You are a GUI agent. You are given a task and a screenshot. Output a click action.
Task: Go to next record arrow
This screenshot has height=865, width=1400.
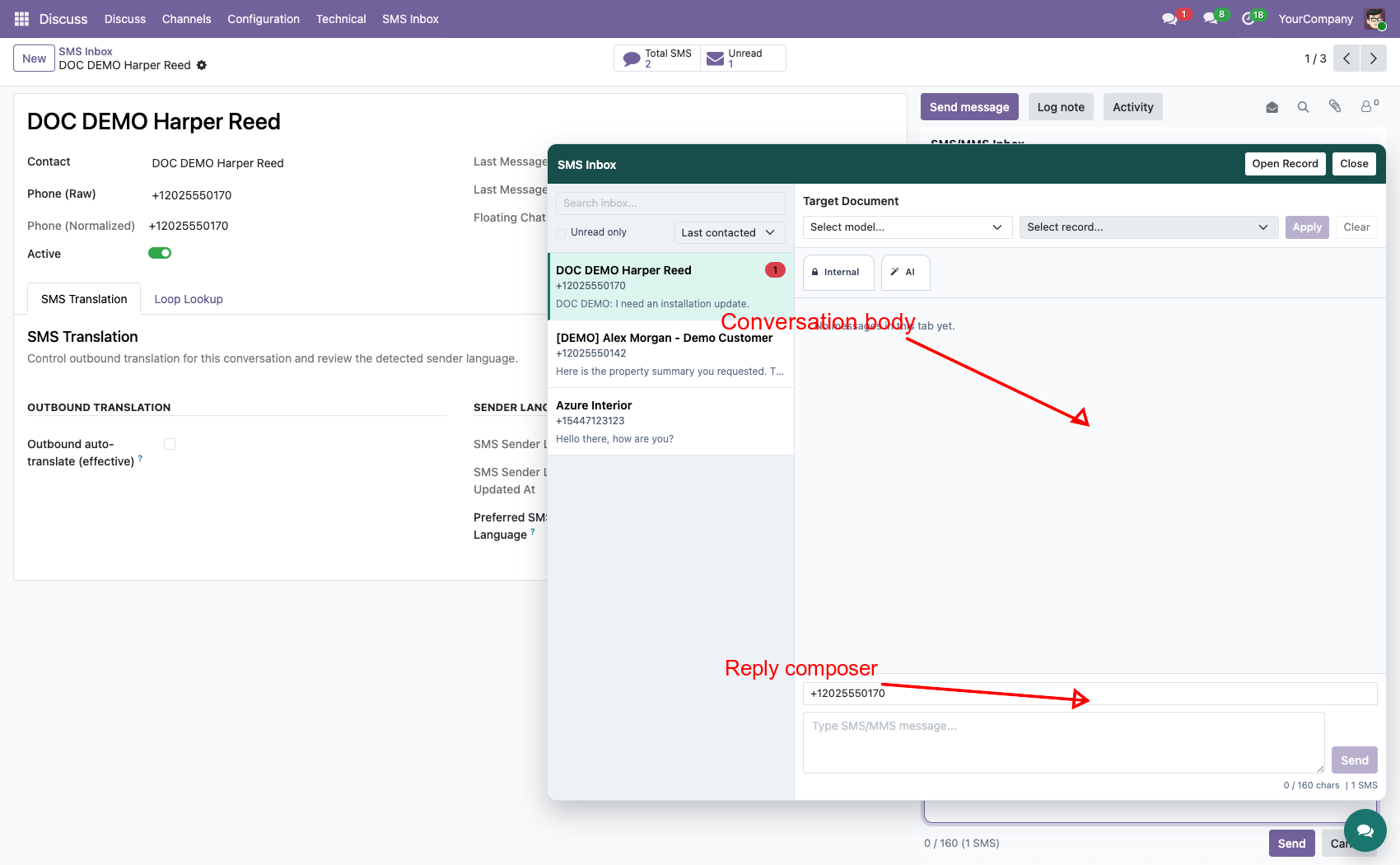1373,58
